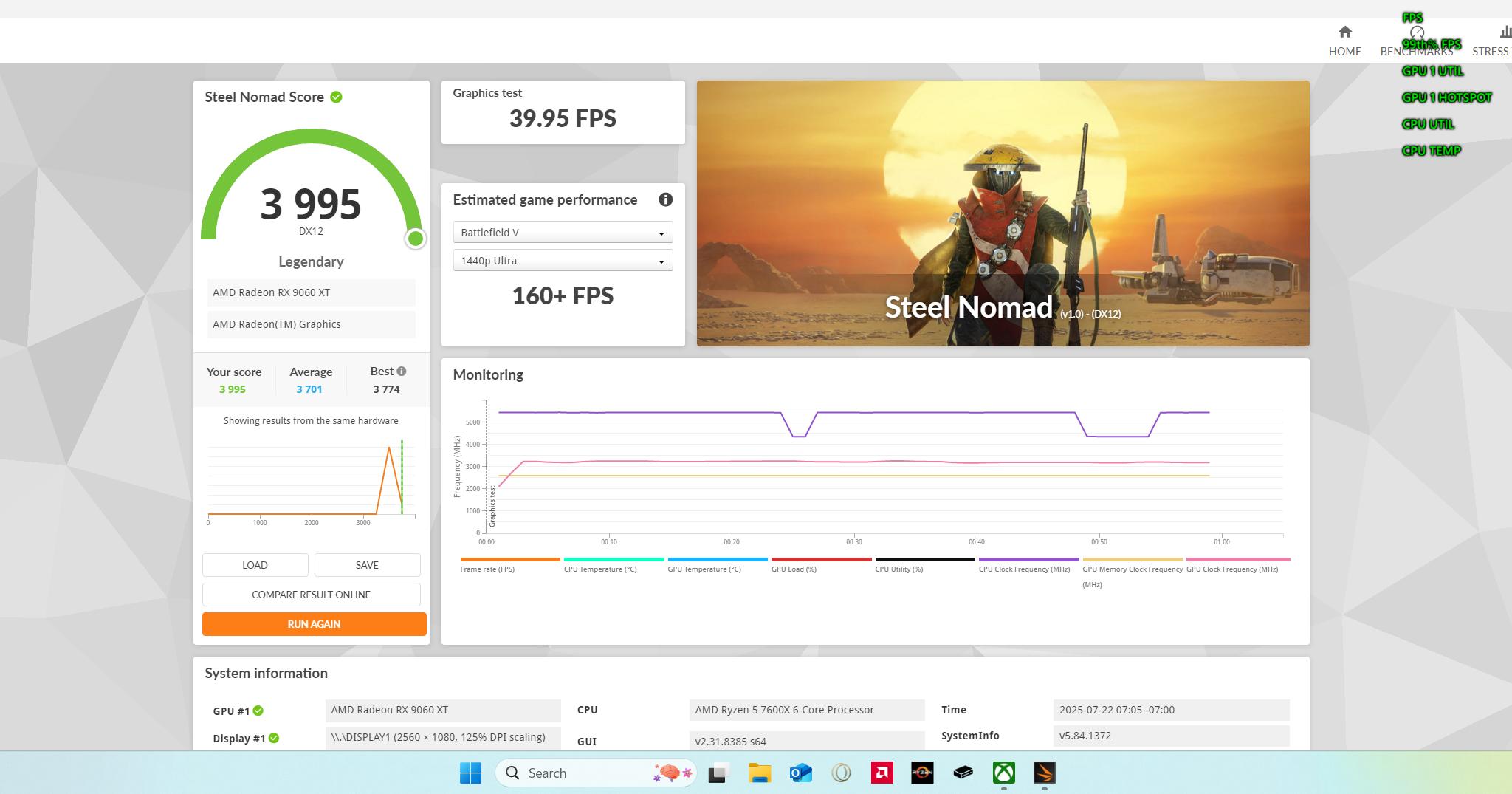Viewport: 1512px width, 794px height.
Task: Toggle GPU Clock Frequency legend series
Action: point(1238,565)
